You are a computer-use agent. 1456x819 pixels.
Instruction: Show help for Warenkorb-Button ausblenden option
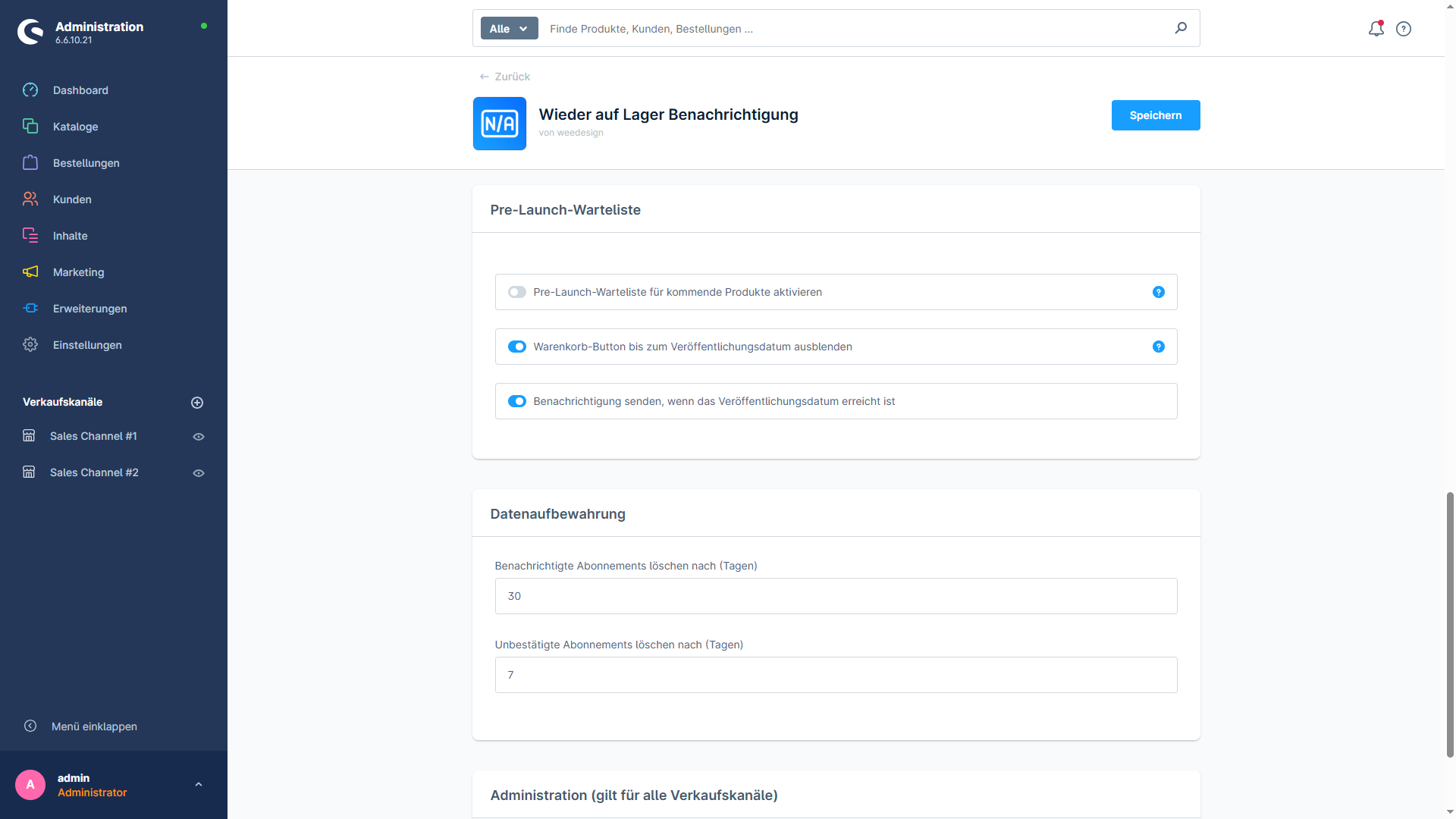click(x=1159, y=347)
